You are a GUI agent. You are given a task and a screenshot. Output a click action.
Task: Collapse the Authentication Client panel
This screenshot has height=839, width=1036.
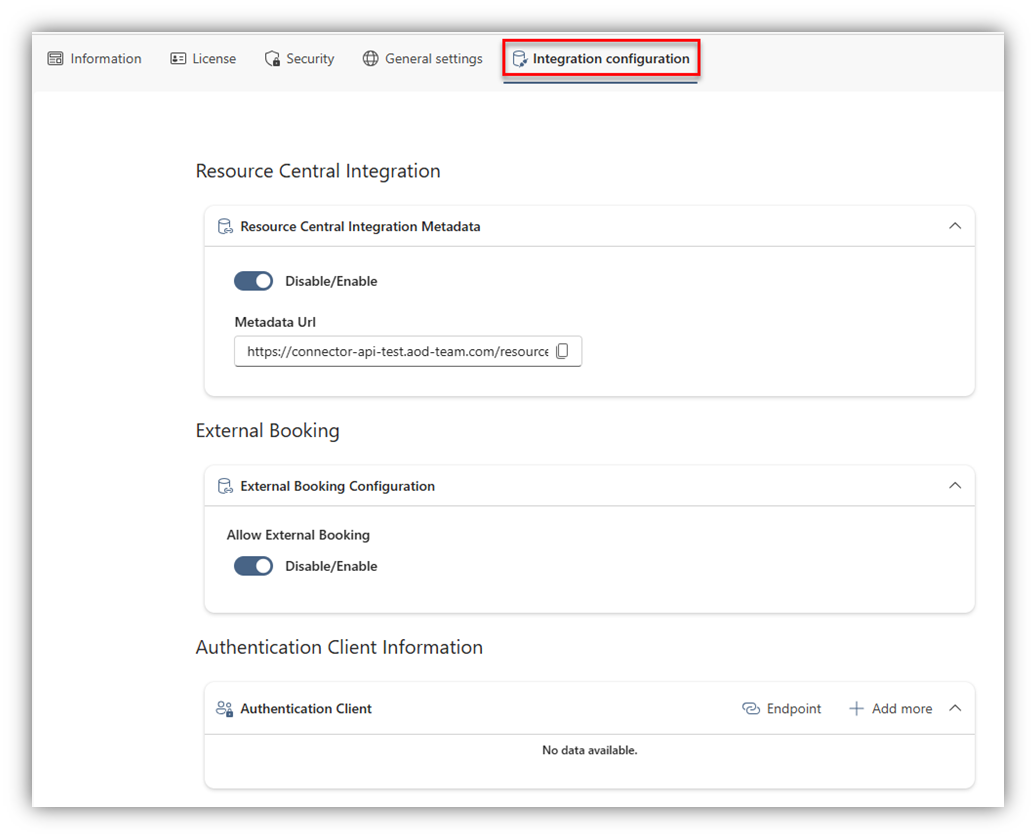(955, 708)
